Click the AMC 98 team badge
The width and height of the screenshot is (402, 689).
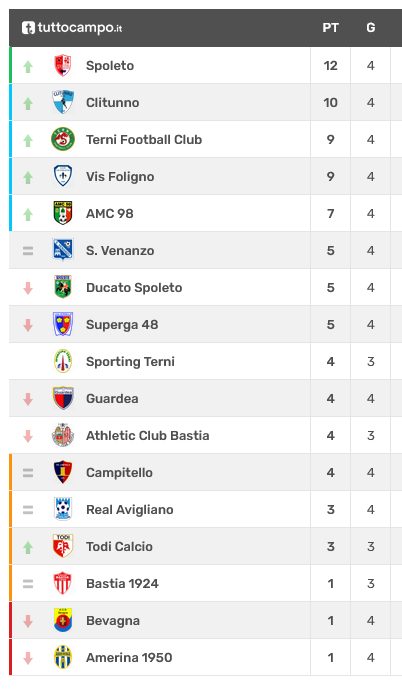point(63,213)
